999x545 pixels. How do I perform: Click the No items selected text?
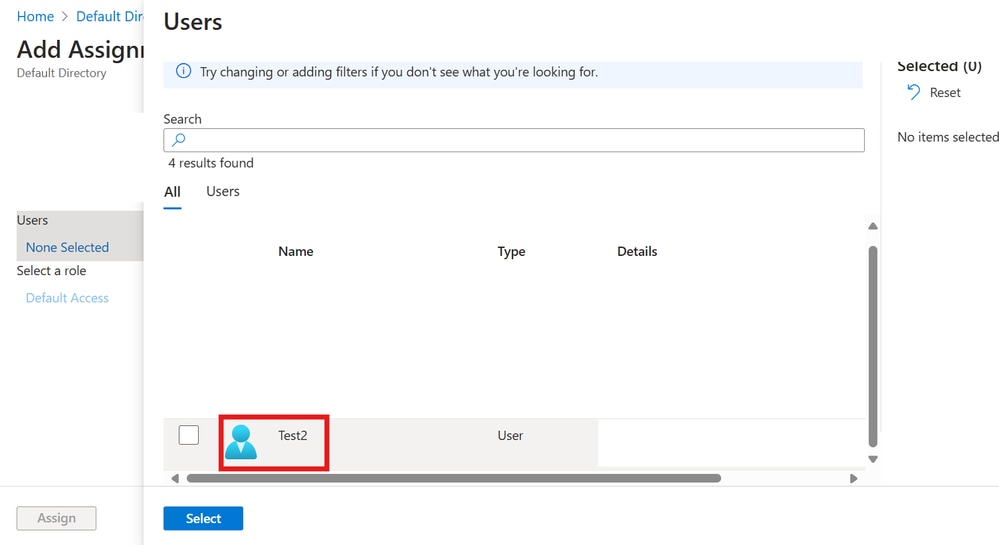coord(947,137)
